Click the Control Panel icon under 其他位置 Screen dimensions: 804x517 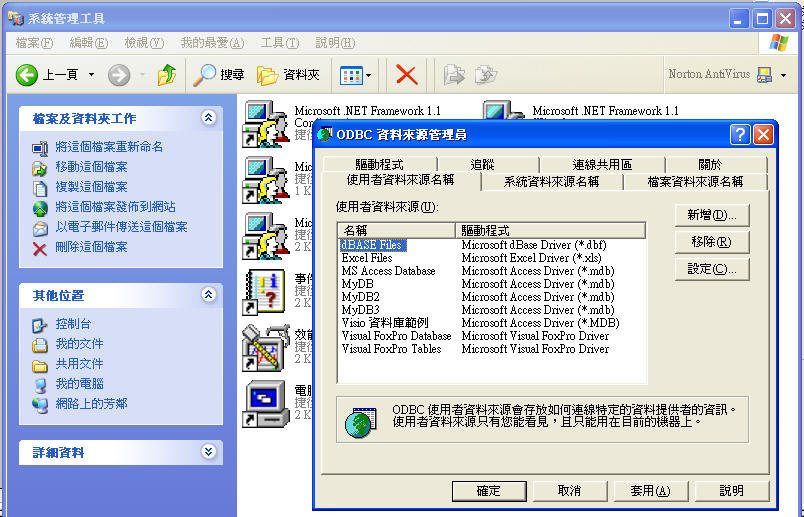coord(39,325)
